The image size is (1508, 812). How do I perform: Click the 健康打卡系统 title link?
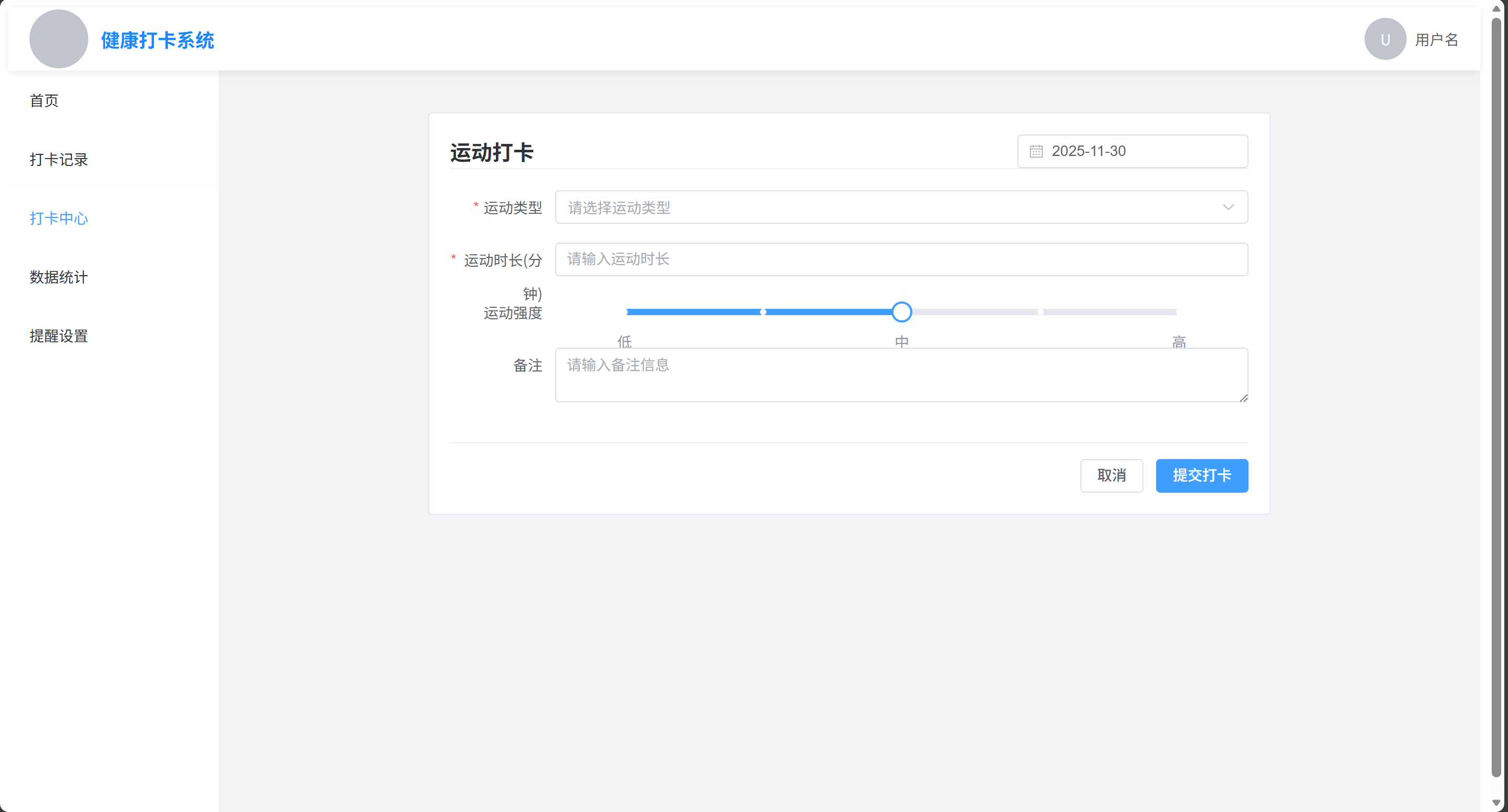pos(158,40)
